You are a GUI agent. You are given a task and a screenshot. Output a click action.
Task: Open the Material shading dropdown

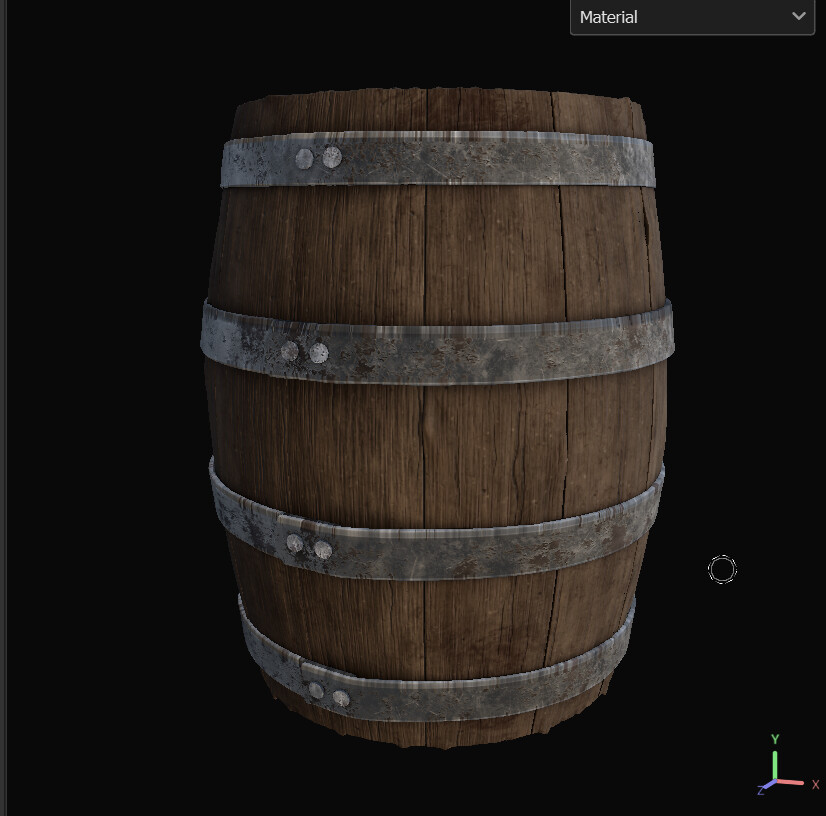pyautogui.click(x=692, y=17)
